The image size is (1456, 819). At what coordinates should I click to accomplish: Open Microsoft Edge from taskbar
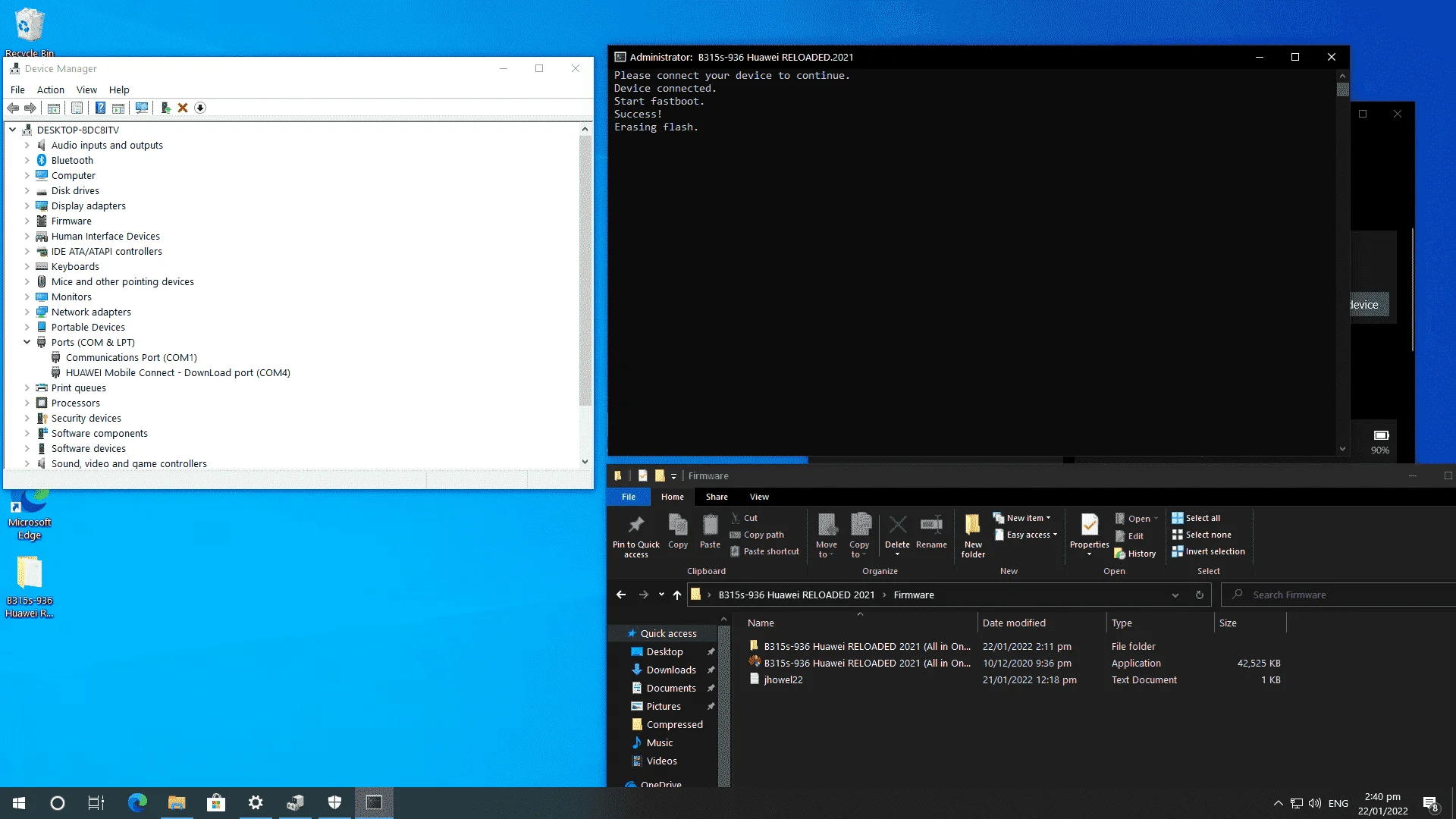[x=137, y=802]
